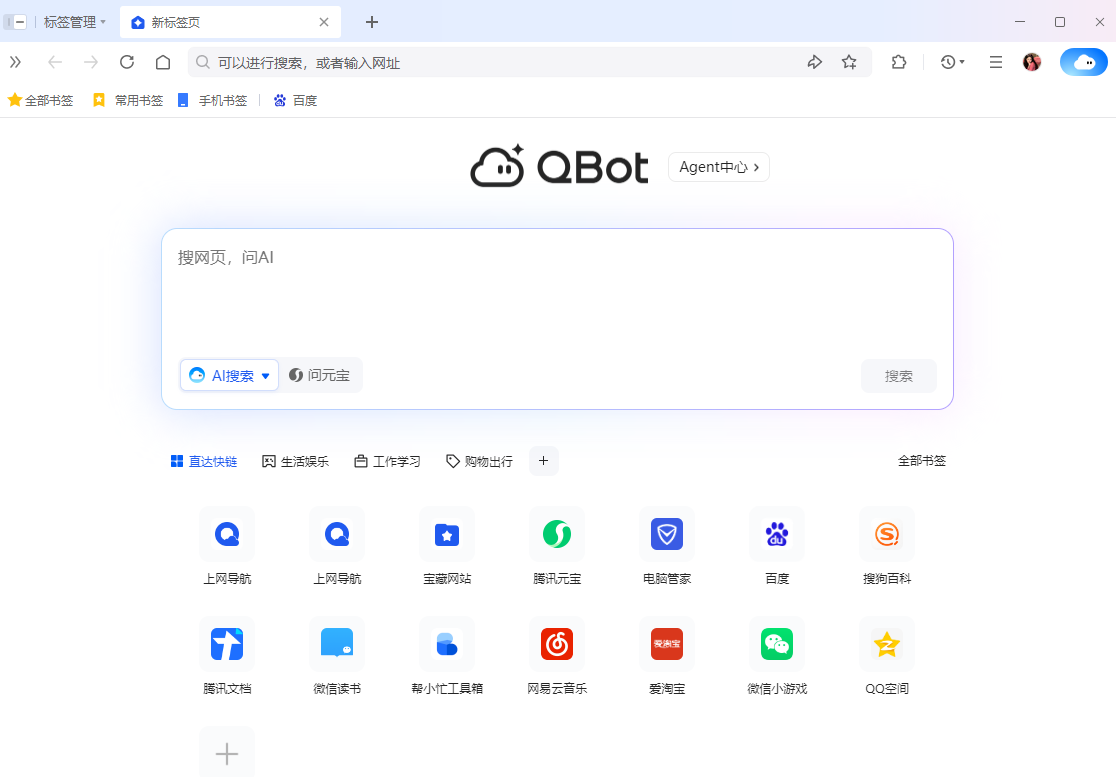Click the extensions puzzle icon

pos(898,61)
